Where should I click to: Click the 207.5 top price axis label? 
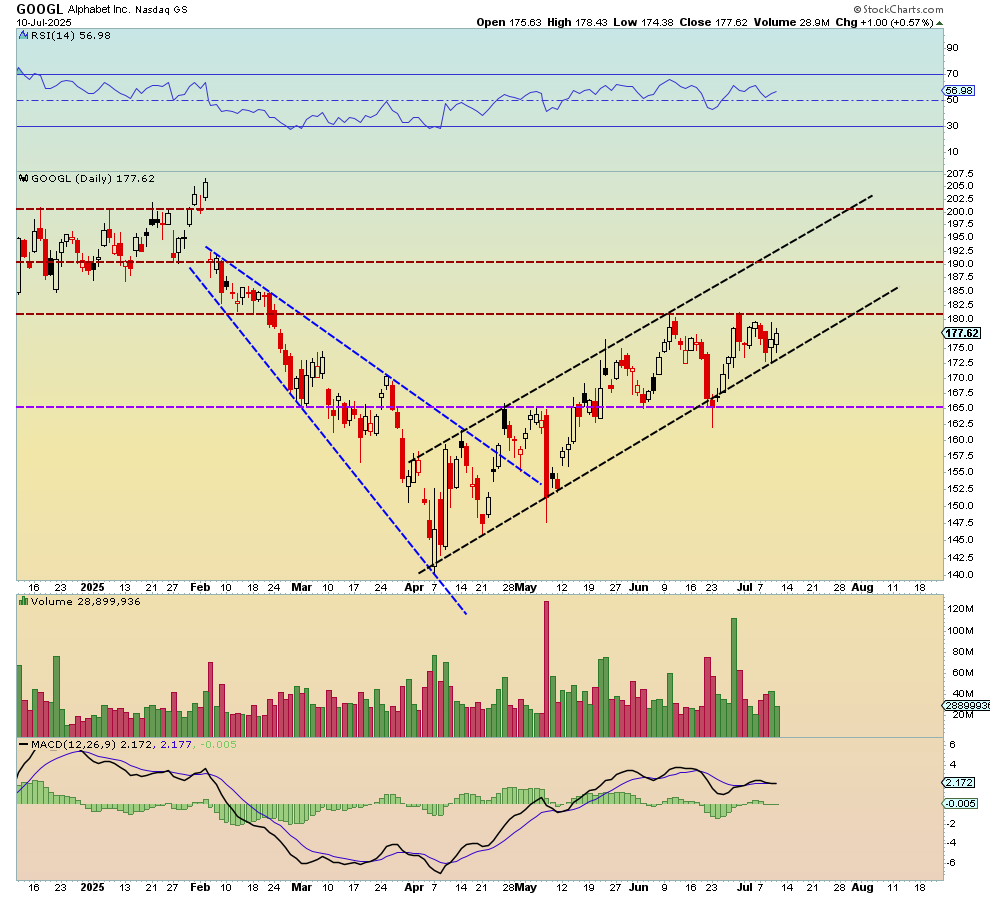(960, 174)
